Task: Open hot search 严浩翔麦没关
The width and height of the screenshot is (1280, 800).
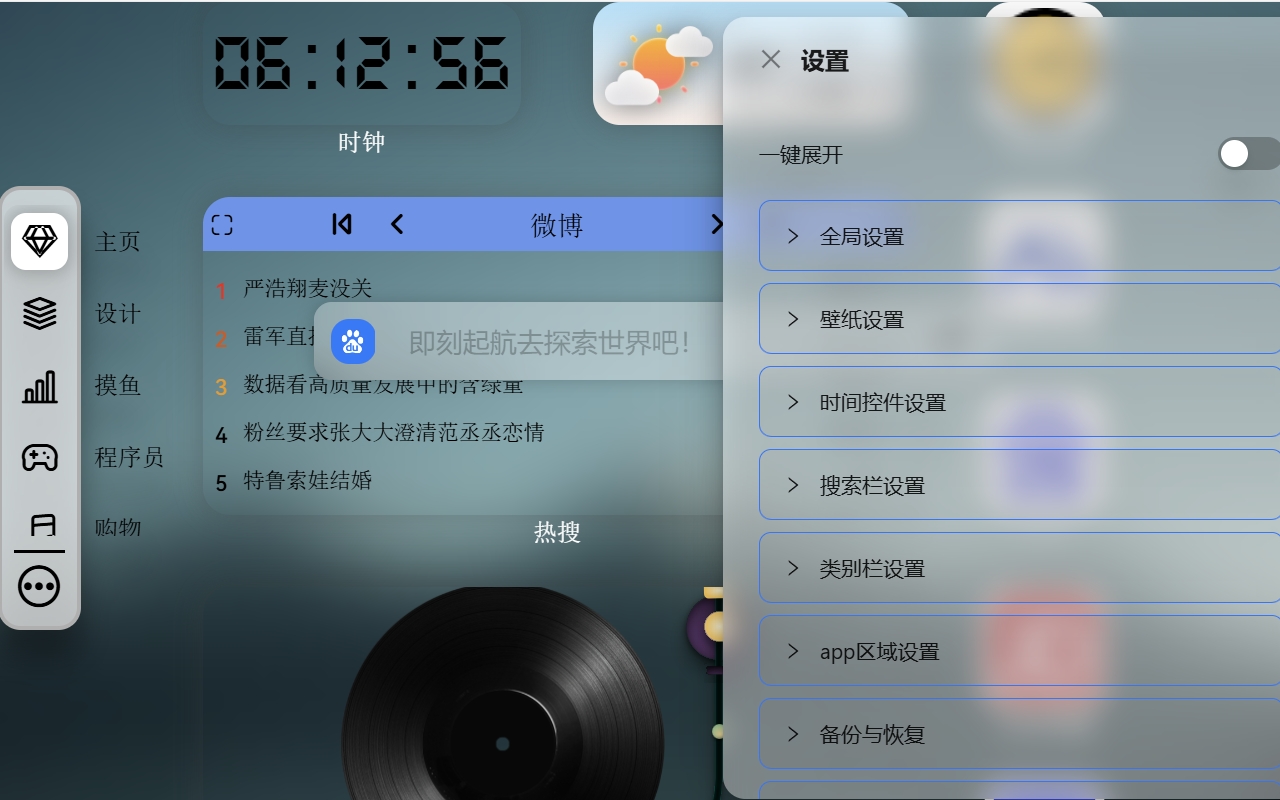Action: pos(308,289)
